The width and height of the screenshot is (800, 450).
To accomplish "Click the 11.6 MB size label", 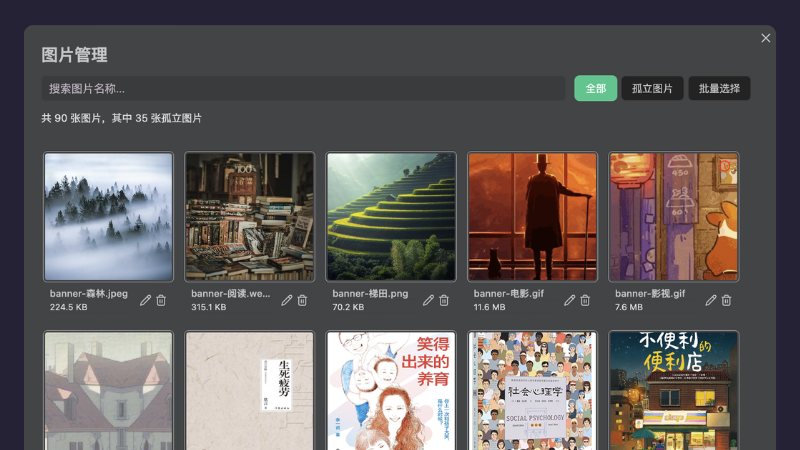I will coord(489,307).
